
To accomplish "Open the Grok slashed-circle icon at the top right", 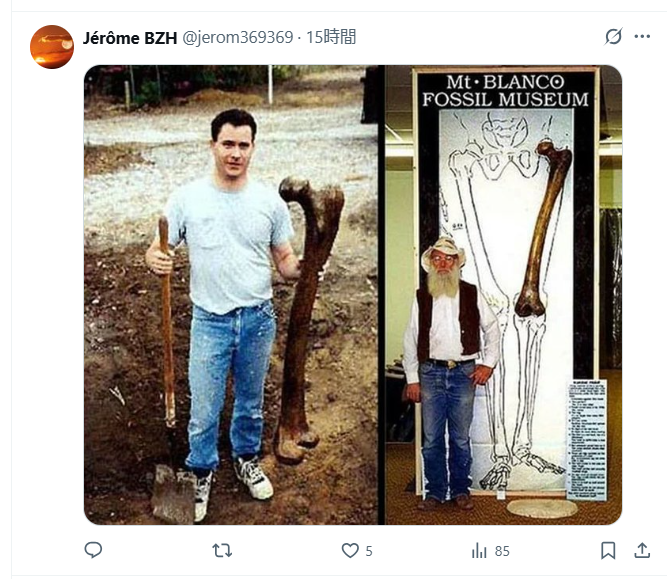I will coord(614,37).
